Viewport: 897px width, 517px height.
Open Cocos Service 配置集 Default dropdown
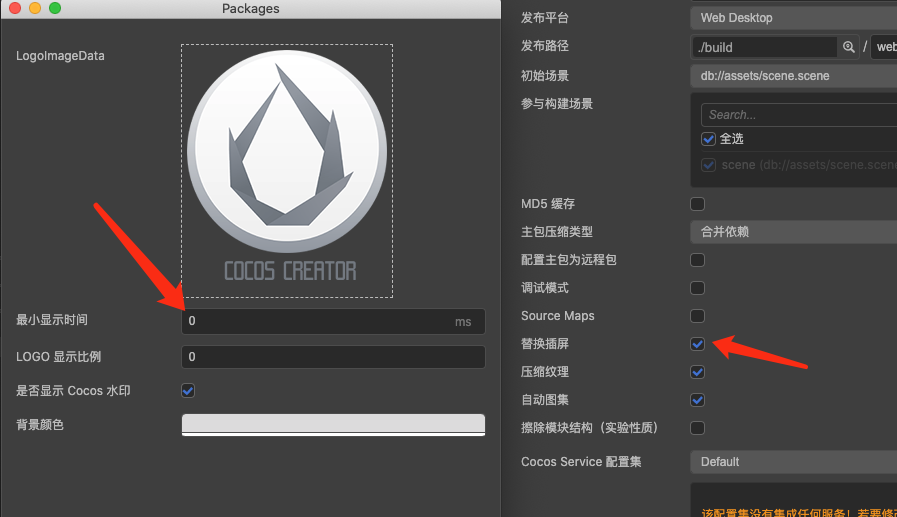pyautogui.click(x=793, y=462)
